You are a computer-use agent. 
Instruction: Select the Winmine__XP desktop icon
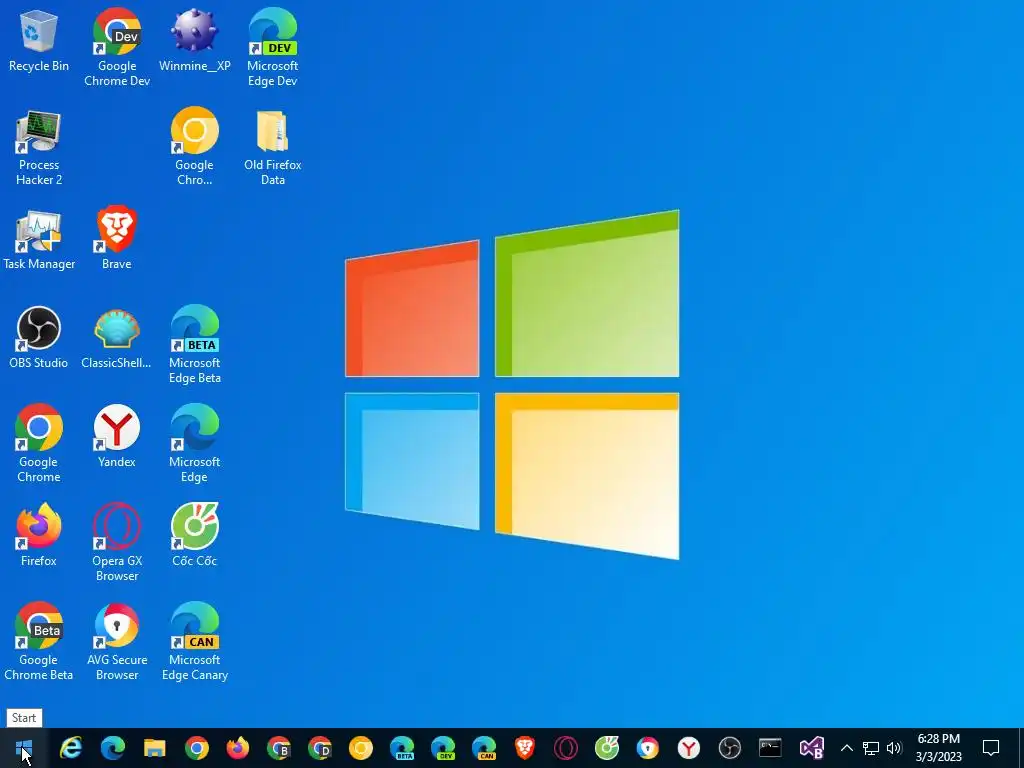(195, 40)
